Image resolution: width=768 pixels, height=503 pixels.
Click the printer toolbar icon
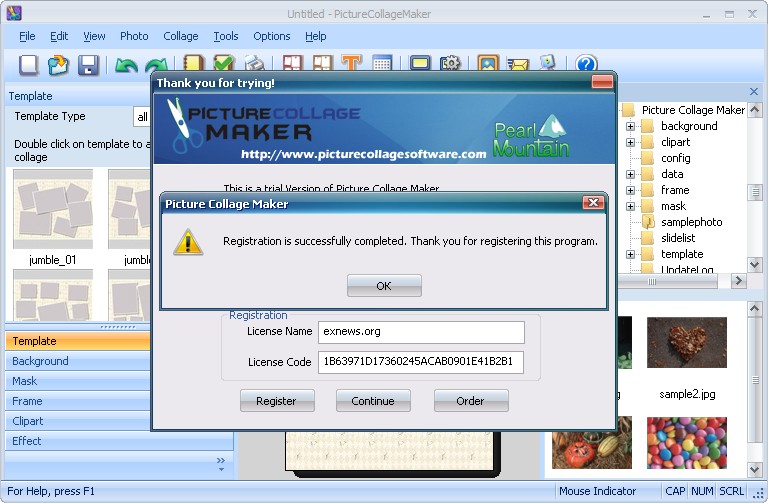[x=254, y=64]
